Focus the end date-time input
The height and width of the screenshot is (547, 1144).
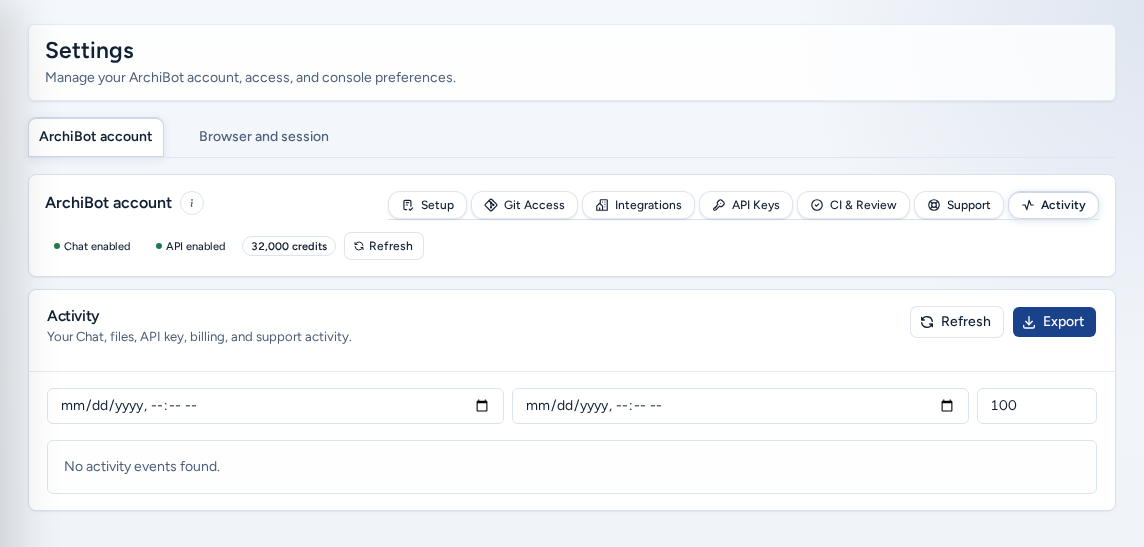(x=740, y=406)
